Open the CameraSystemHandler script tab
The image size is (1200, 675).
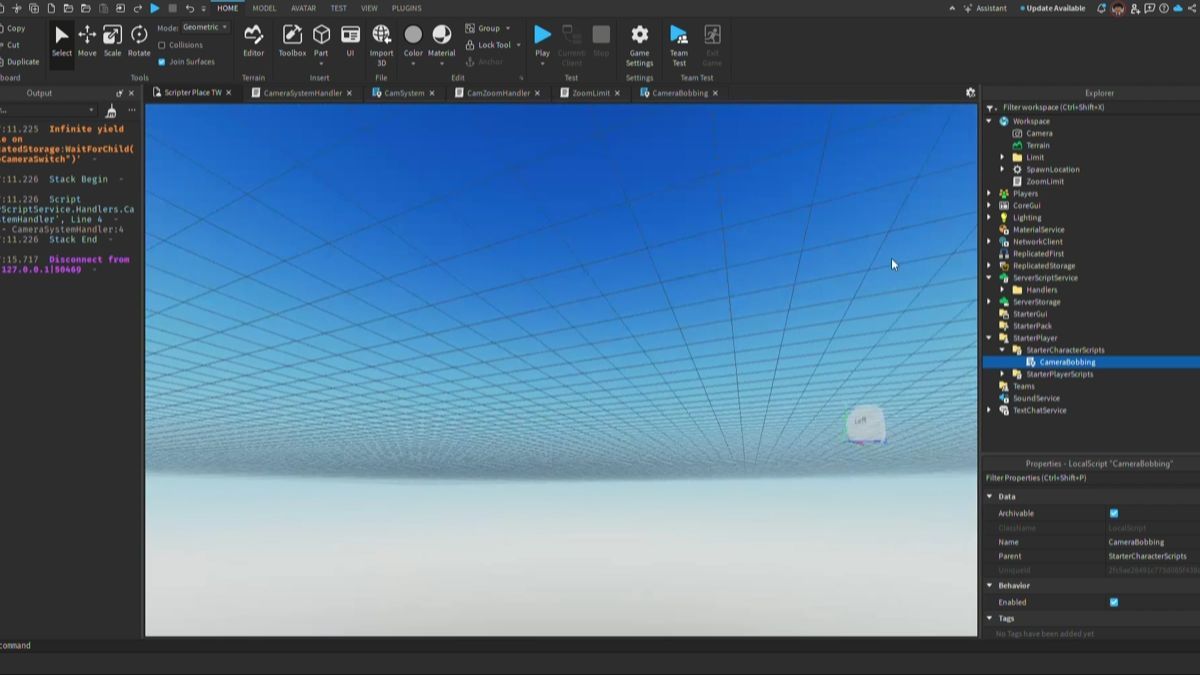[x=302, y=93]
